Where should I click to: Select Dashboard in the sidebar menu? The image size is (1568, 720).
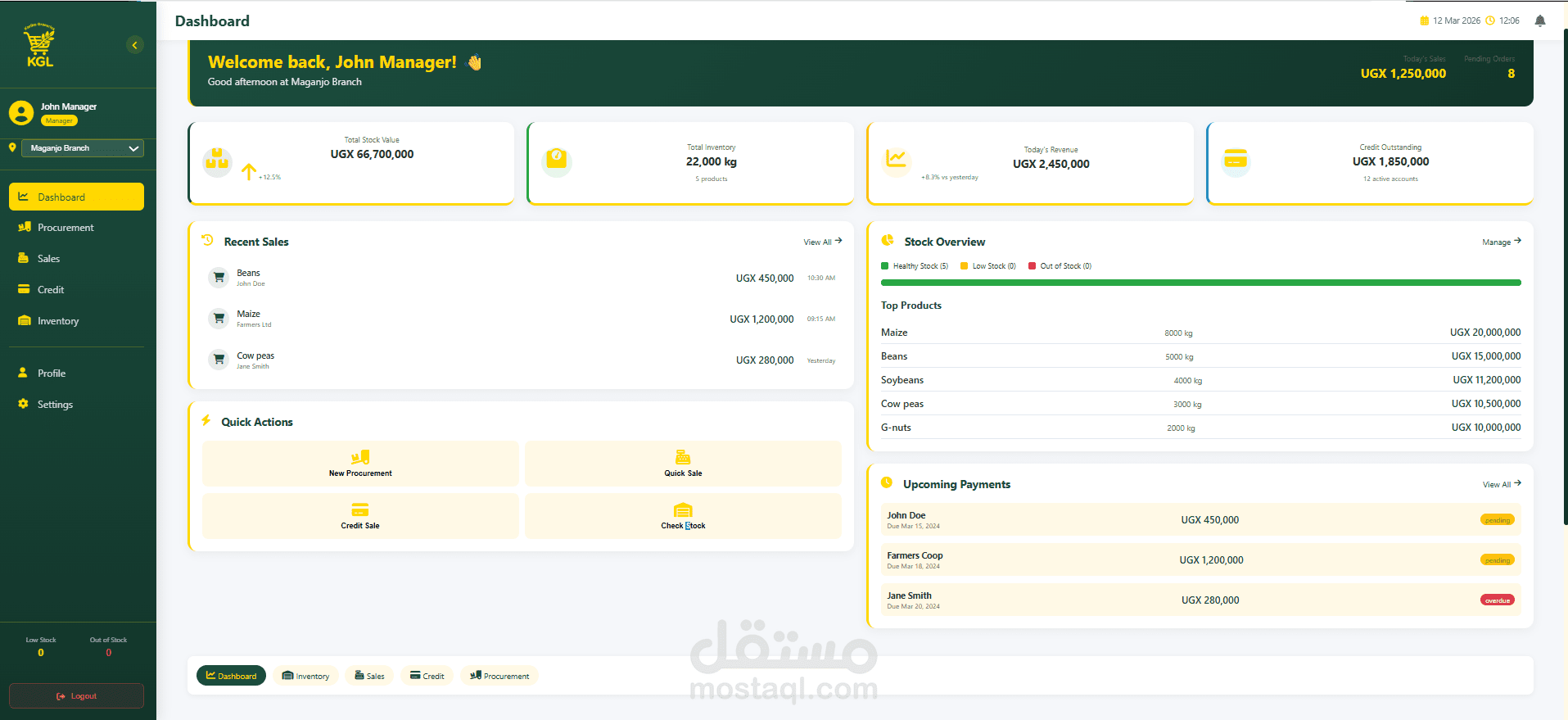click(x=76, y=197)
